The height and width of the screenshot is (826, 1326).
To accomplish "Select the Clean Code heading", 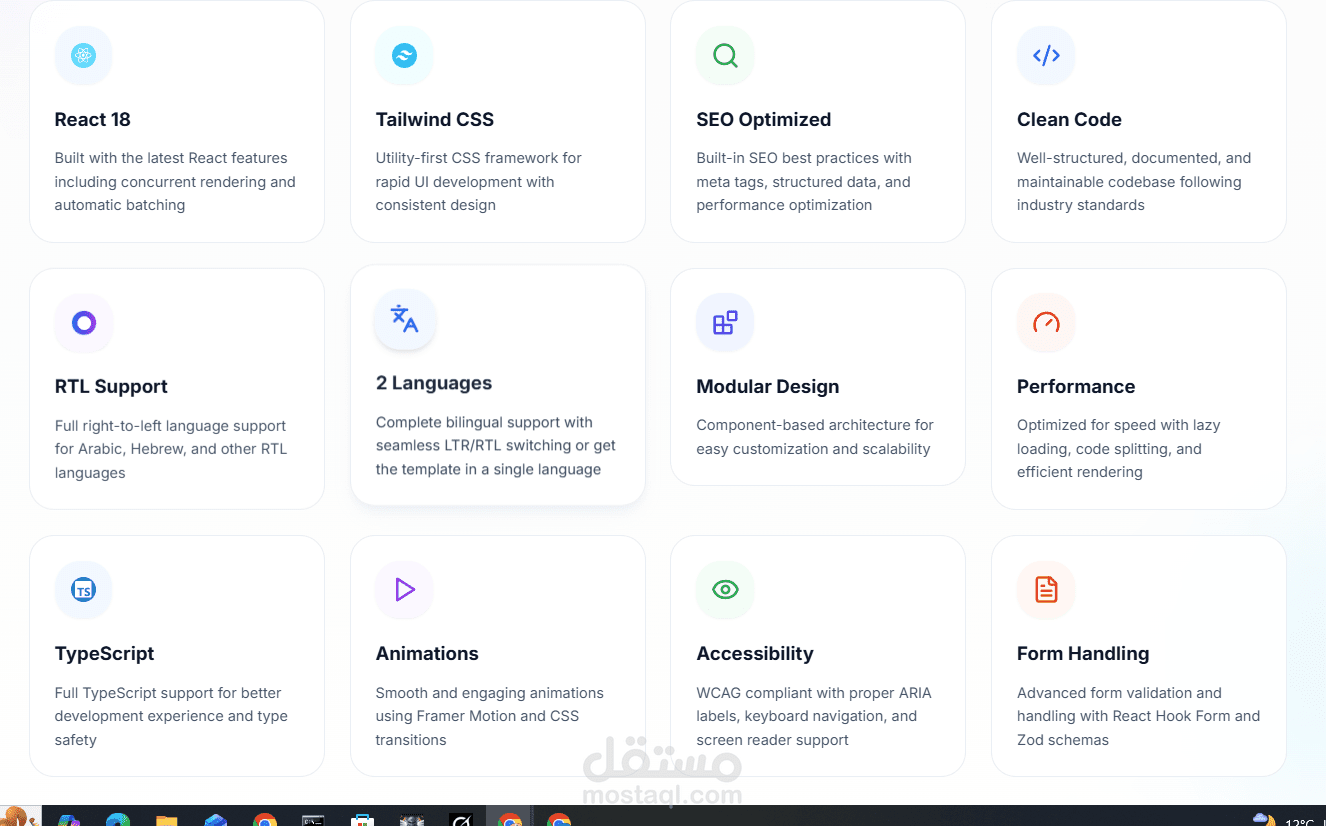I will point(1069,120).
